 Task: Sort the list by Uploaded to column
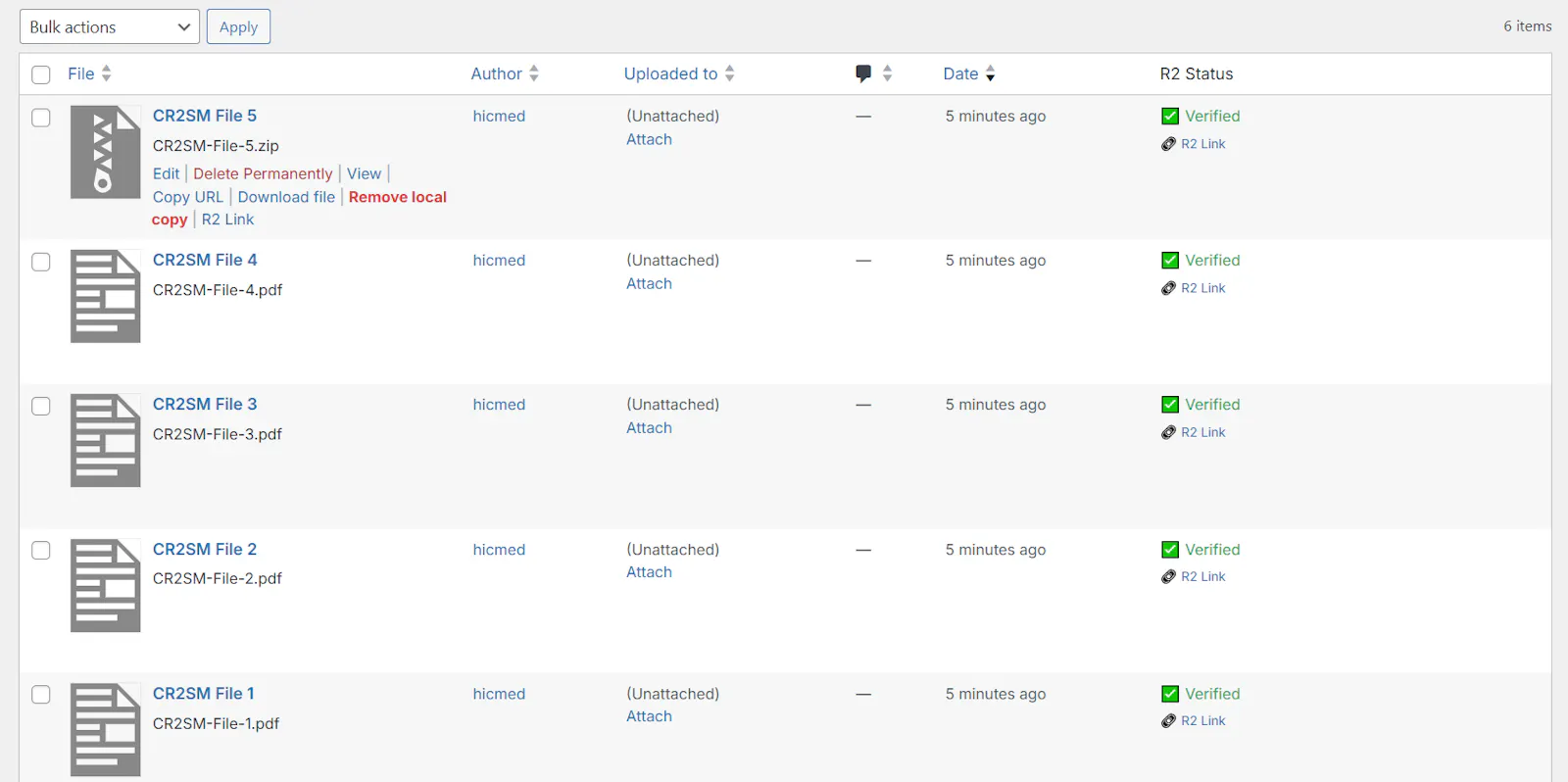coord(671,73)
